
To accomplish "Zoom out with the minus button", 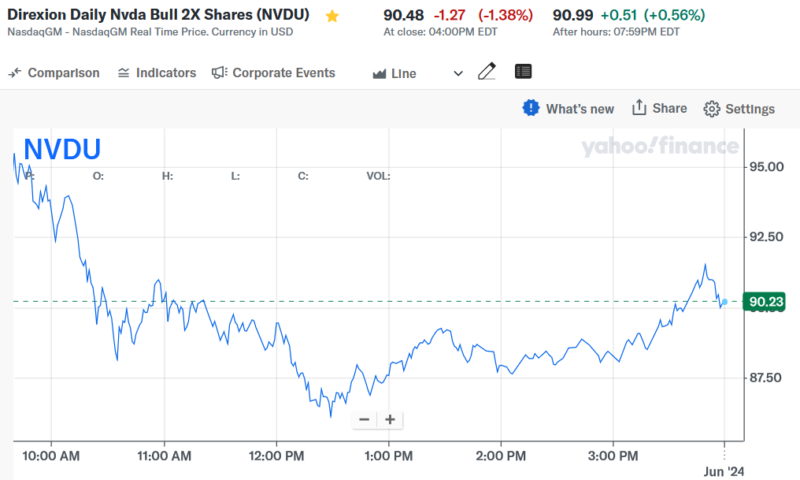I will (364, 420).
